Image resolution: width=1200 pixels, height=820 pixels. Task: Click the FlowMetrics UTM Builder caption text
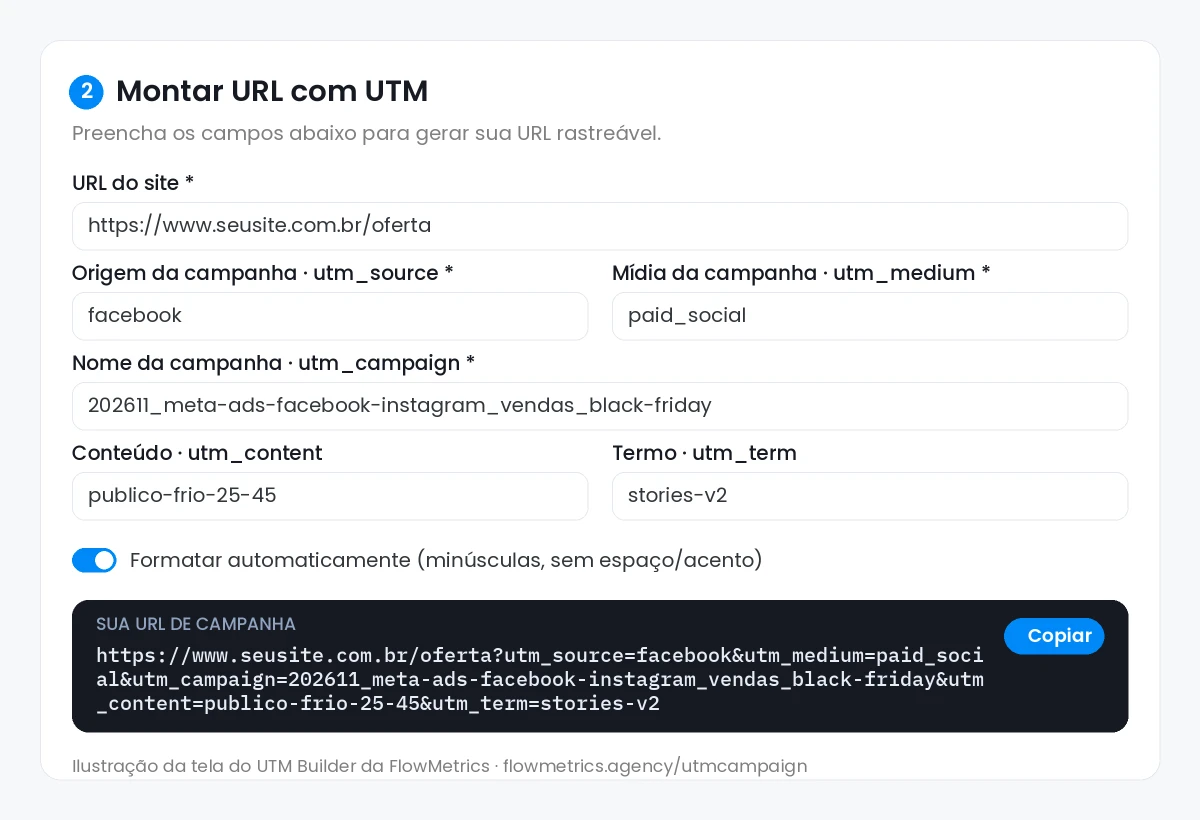pyautogui.click(x=439, y=766)
